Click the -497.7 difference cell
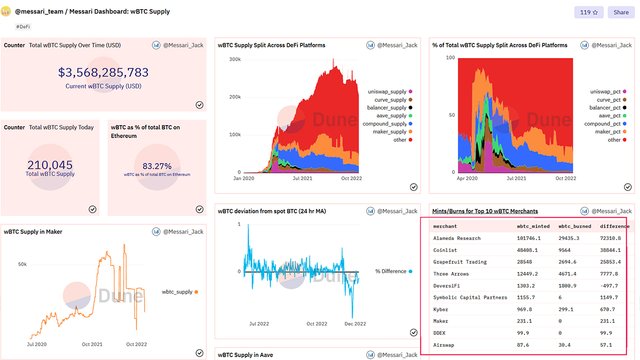Screen dimensions: 640x360 (609, 286)
